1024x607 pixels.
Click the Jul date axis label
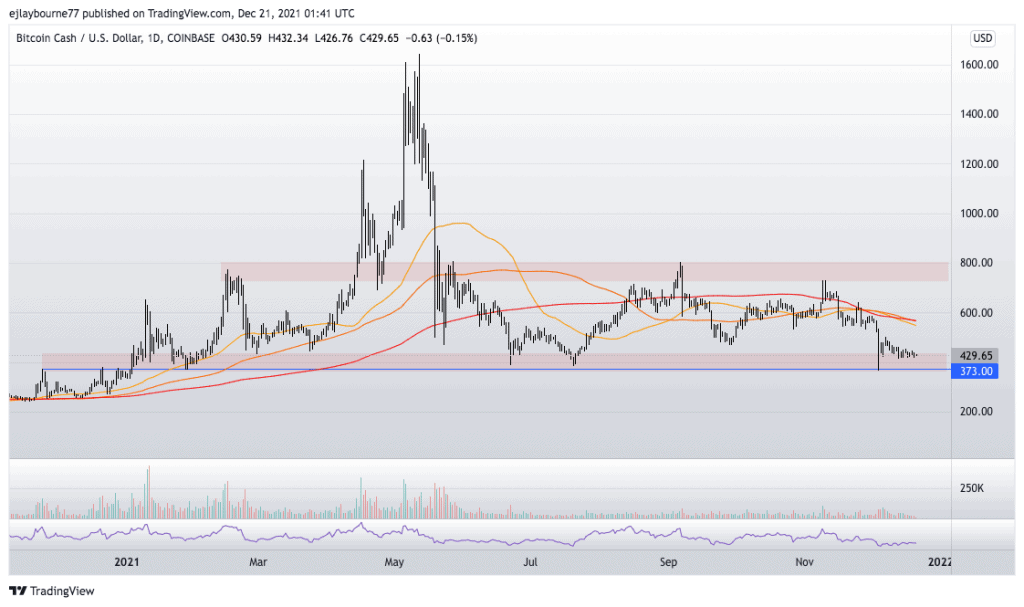point(530,562)
